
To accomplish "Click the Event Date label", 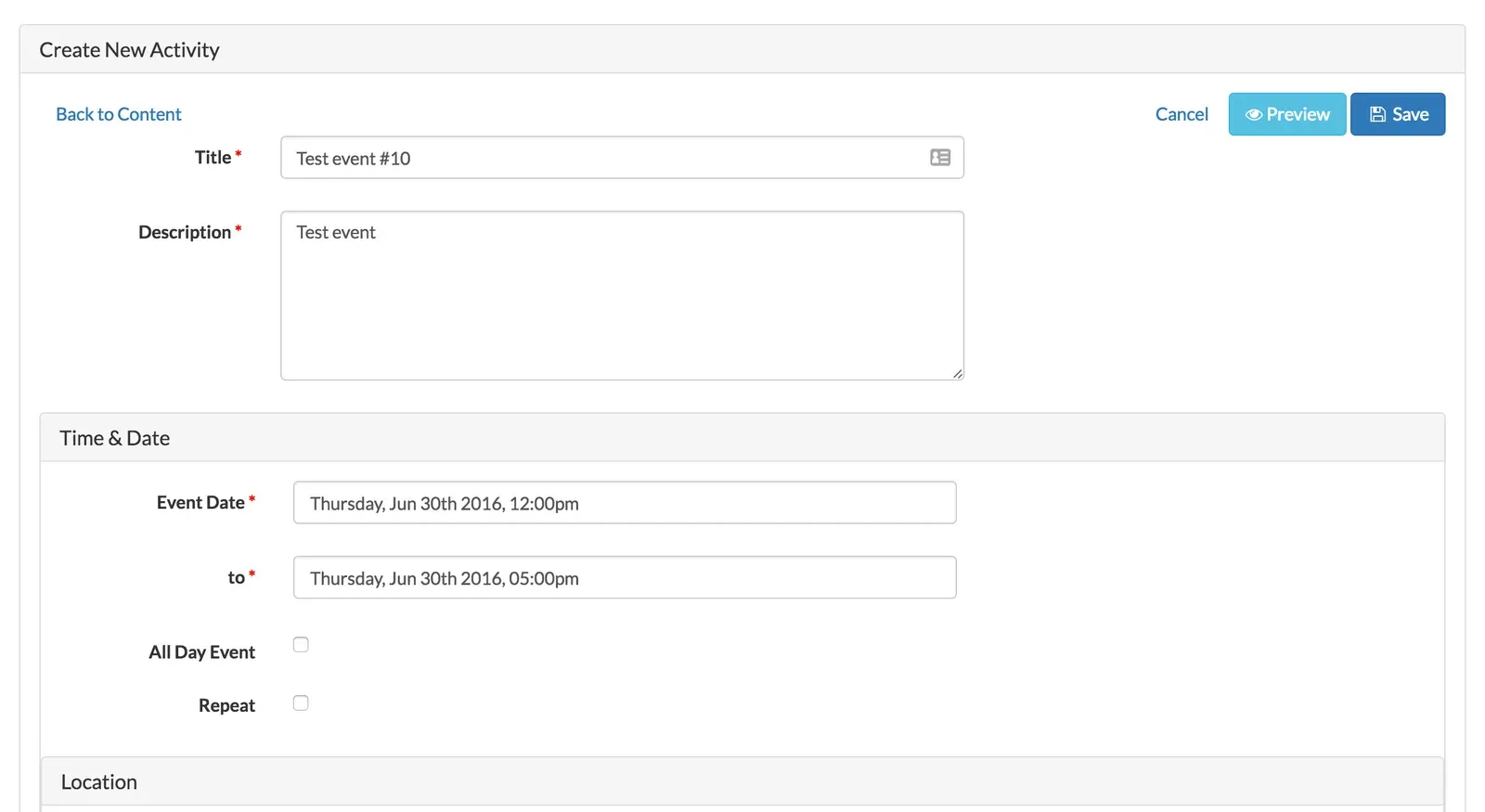I will pos(200,502).
